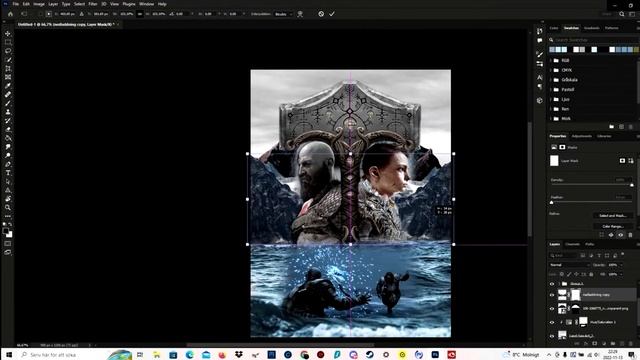Switch to the Gradients tab

(591, 28)
